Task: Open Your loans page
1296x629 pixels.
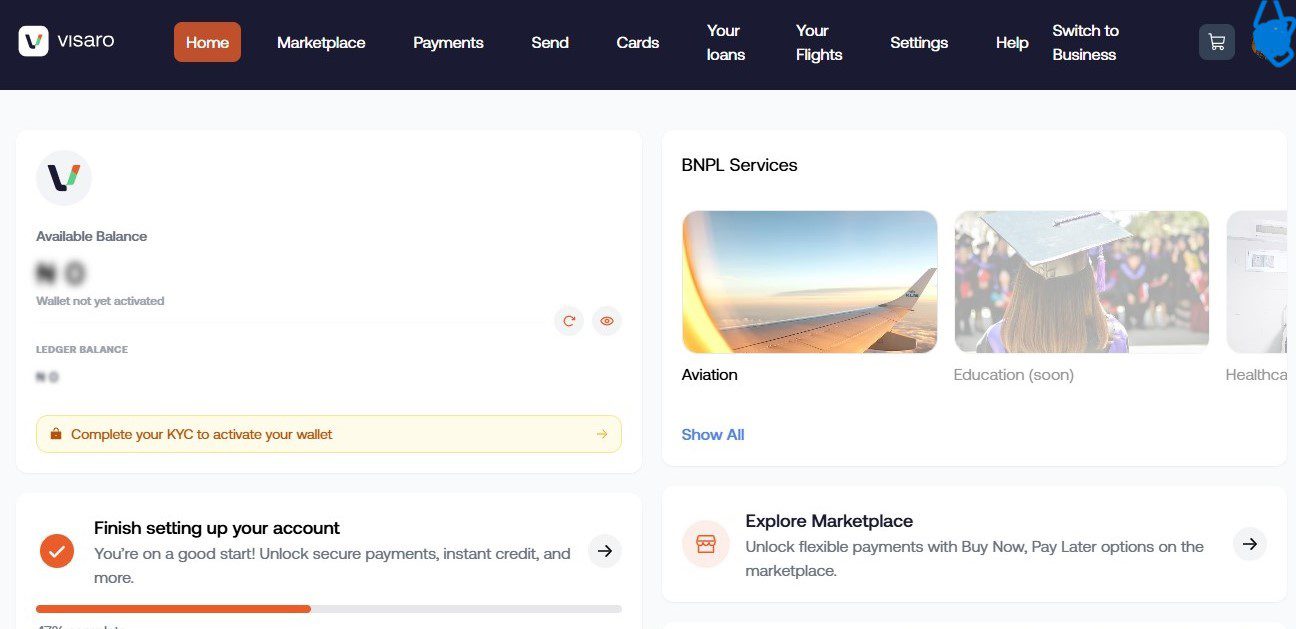Action: click(x=726, y=42)
